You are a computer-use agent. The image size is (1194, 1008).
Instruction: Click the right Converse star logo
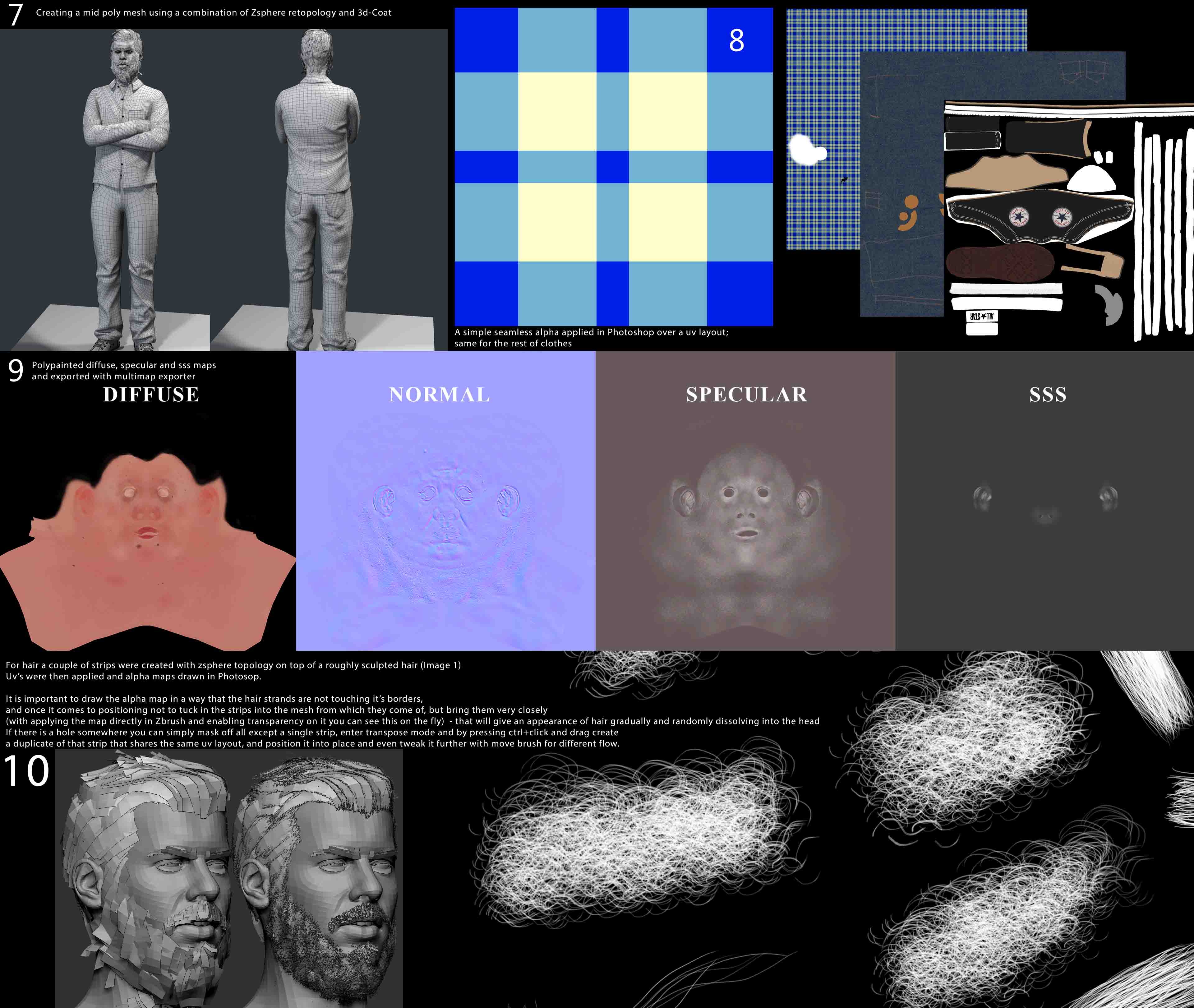(1062, 217)
